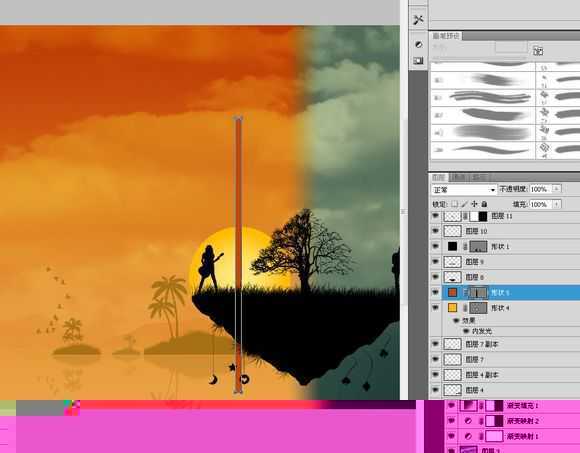Screen dimensions: 580x453
Task: Open the brush panel toggle icon beside the size field
Action: [538, 51]
